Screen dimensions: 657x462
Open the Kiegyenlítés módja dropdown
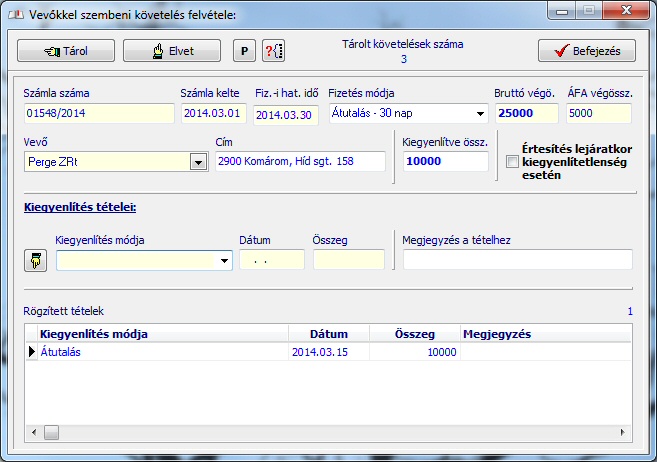pos(224,261)
